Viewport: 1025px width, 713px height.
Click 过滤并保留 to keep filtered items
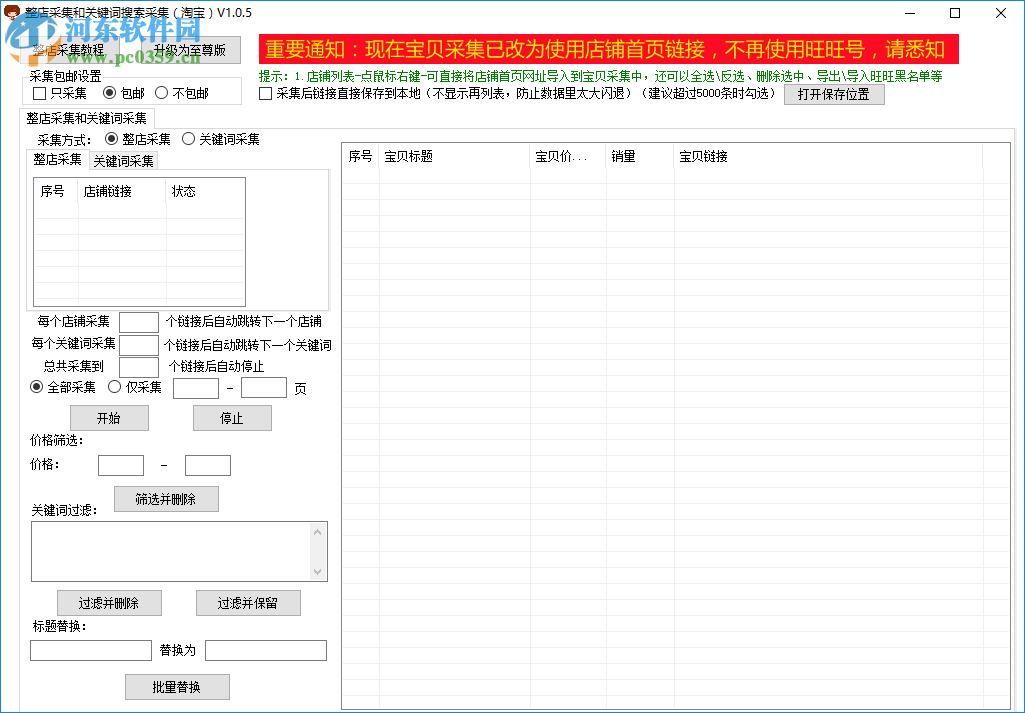[x=248, y=602]
